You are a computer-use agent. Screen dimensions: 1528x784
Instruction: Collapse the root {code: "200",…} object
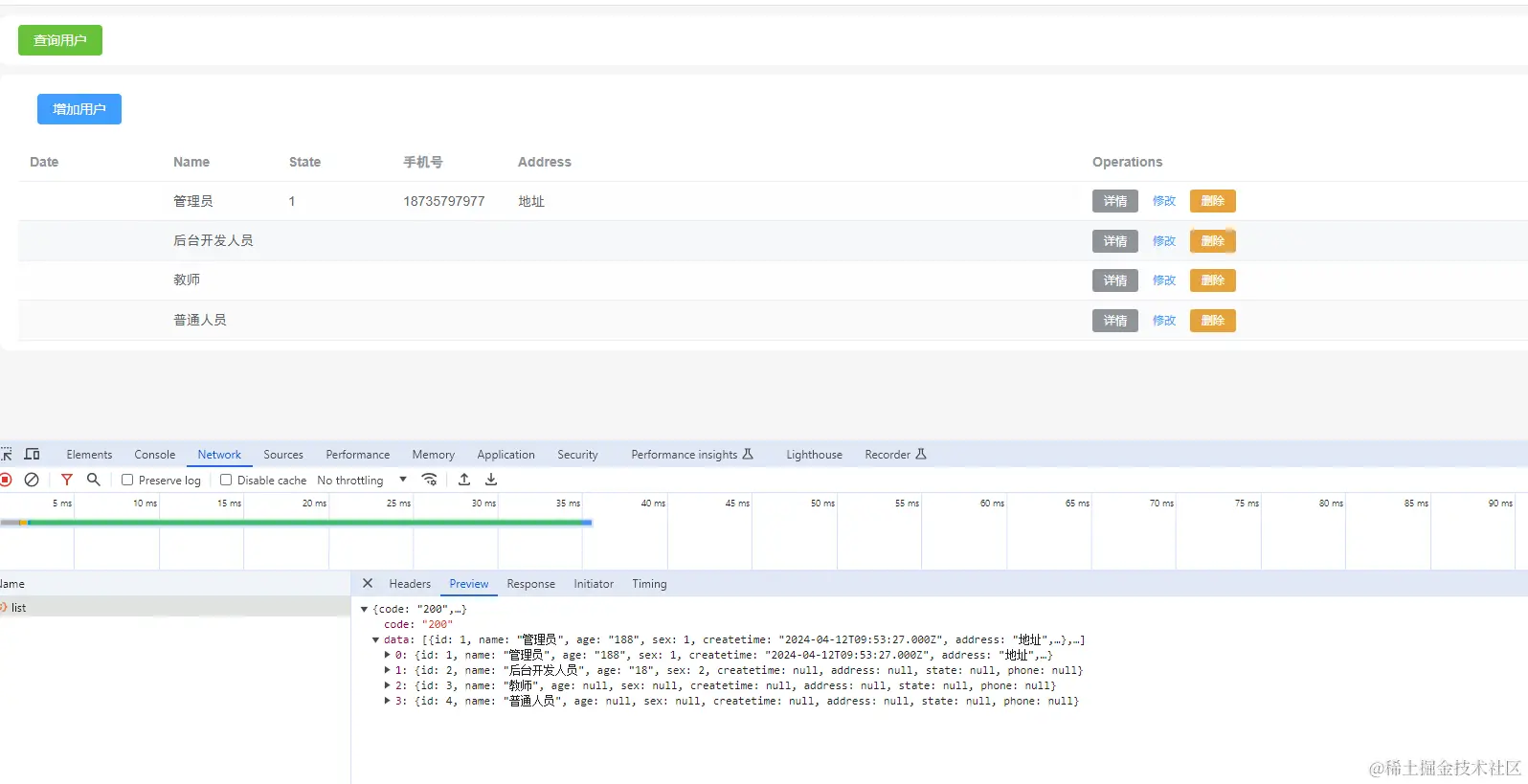point(364,609)
